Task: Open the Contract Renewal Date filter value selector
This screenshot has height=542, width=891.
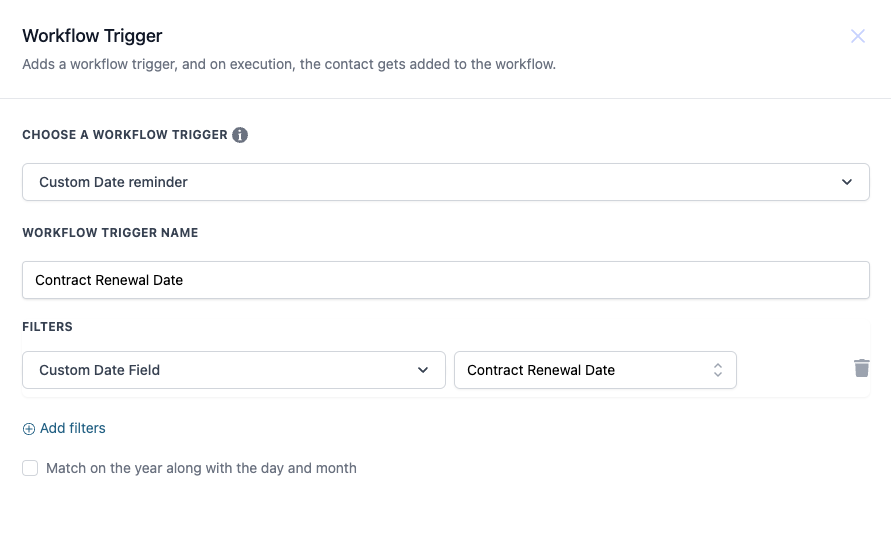Action: click(594, 370)
